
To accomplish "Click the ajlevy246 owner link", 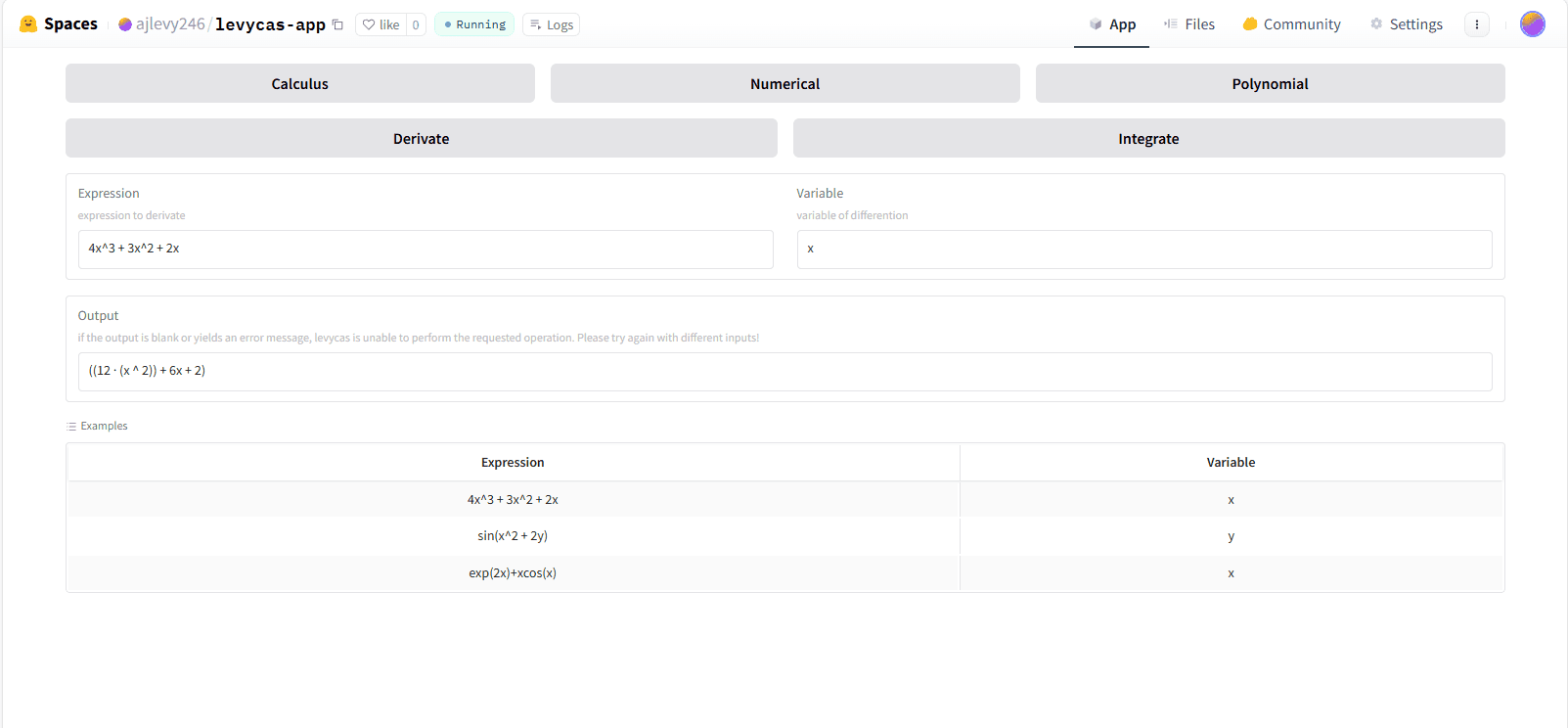I will (170, 24).
